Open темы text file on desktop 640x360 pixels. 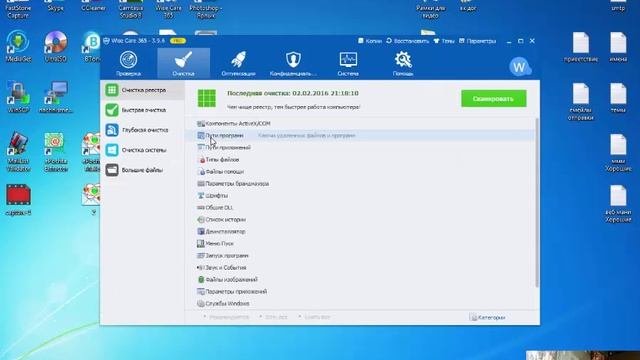point(618,98)
